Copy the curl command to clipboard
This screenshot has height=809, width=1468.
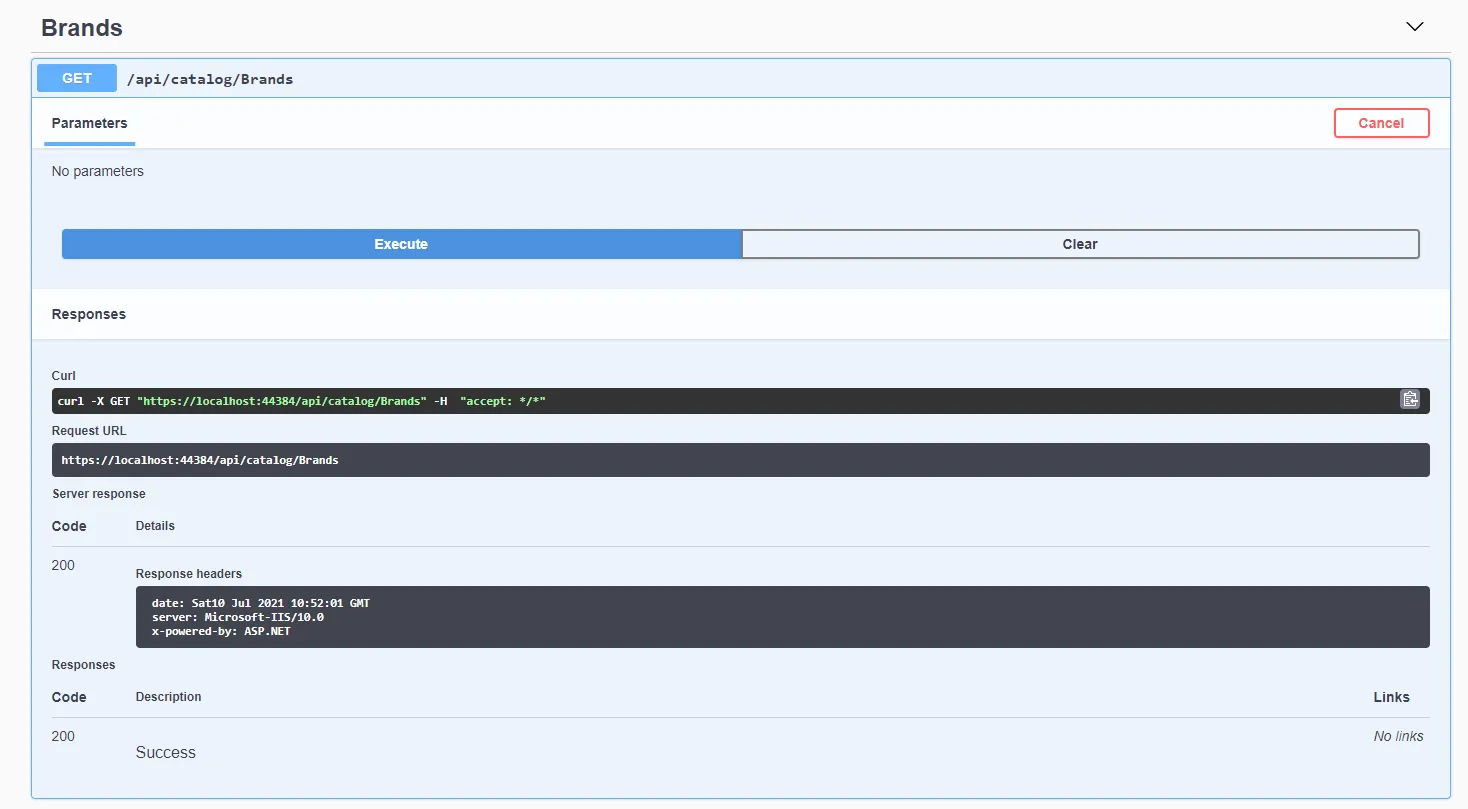[x=1410, y=399]
